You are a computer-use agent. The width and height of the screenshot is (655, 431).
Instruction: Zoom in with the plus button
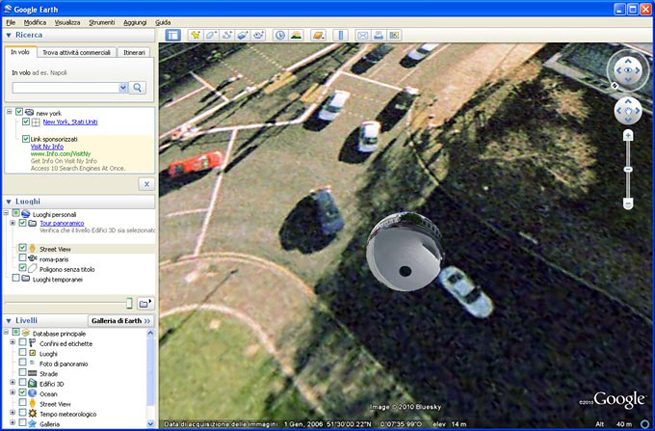click(x=628, y=135)
